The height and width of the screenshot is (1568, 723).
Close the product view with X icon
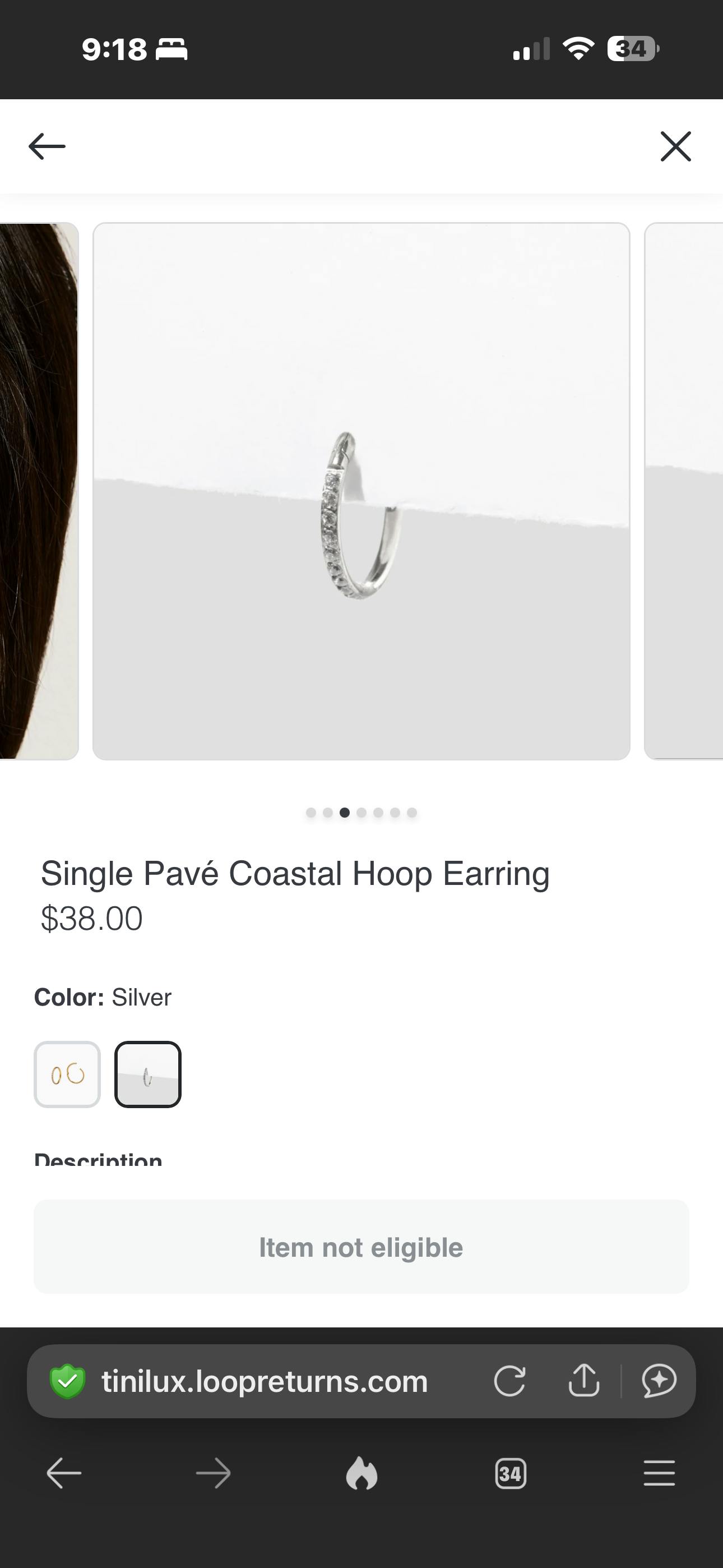pyautogui.click(x=675, y=146)
